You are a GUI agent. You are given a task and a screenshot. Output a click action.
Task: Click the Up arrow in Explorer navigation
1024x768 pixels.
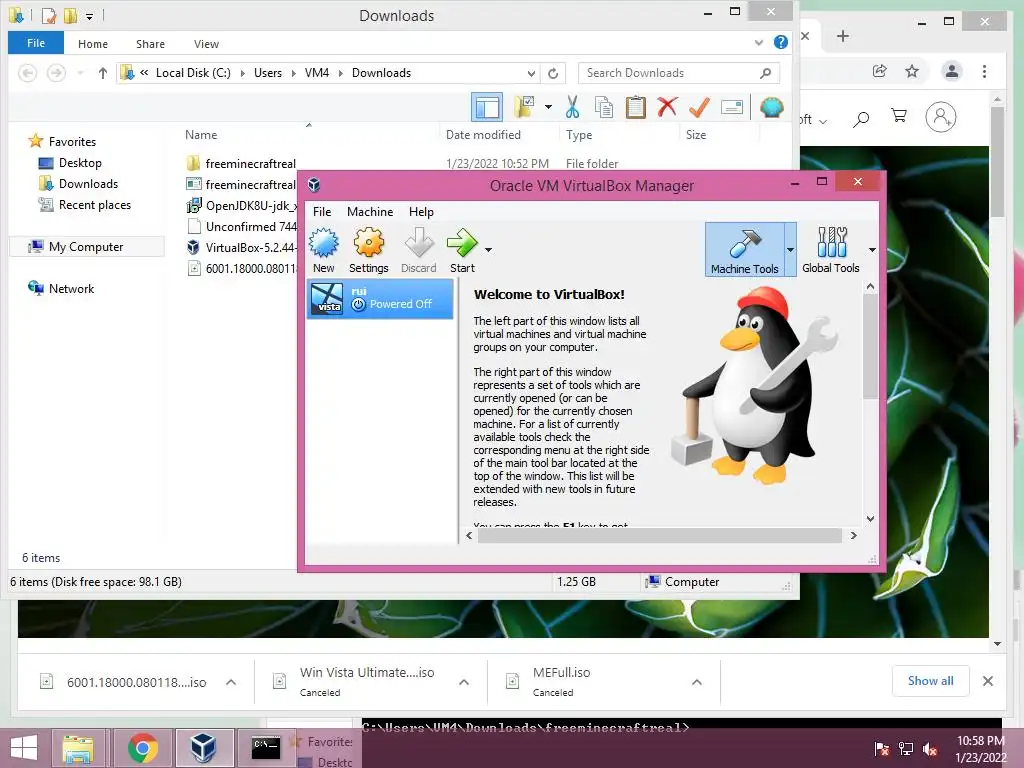coord(103,73)
